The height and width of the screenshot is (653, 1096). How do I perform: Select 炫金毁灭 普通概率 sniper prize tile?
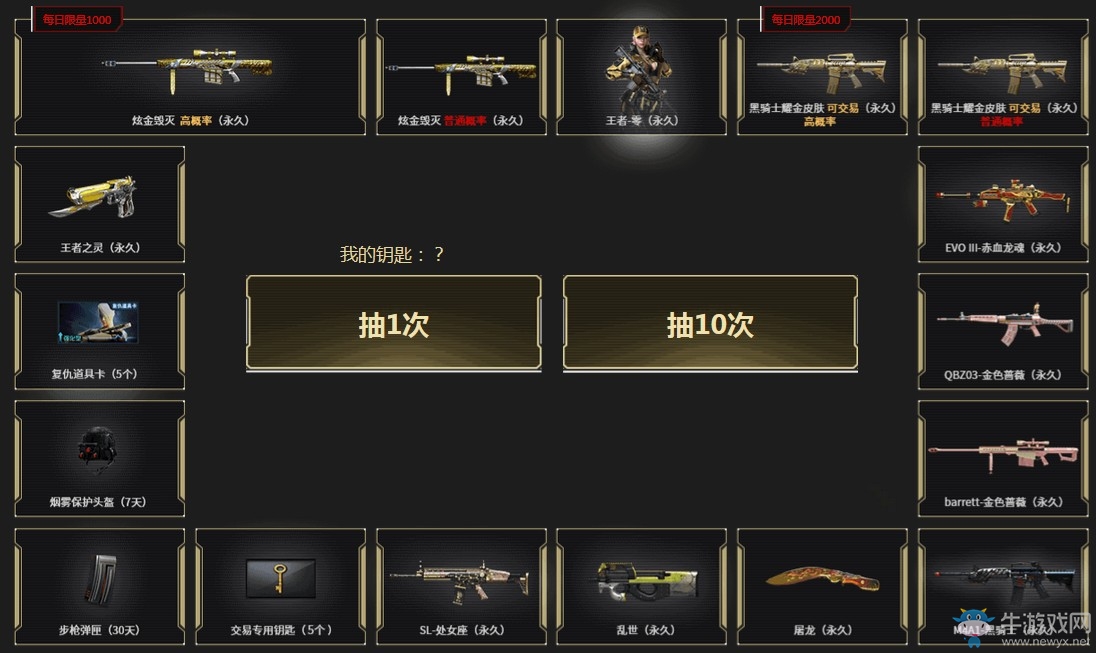pyautogui.click(x=461, y=77)
